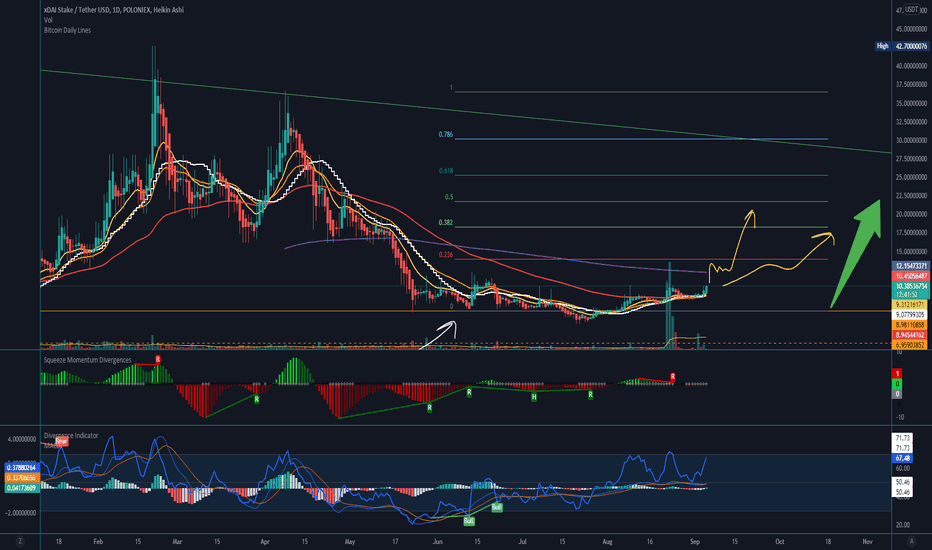The image size is (932, 550).
Task: Click the 30.0000000 price scale value
Action: (911, 140)
